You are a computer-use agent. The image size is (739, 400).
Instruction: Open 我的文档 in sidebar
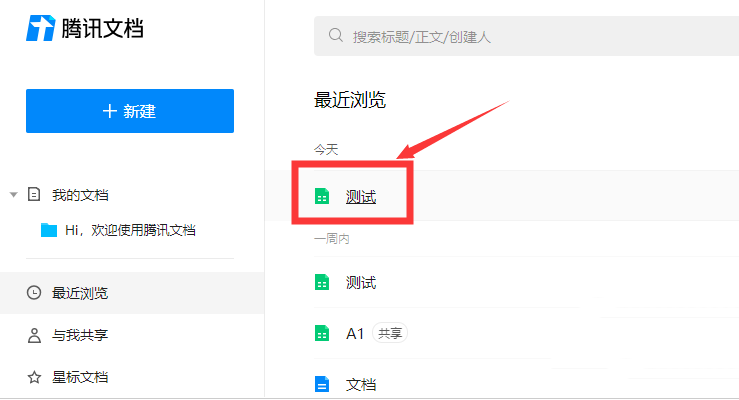[x=80, y=195]
